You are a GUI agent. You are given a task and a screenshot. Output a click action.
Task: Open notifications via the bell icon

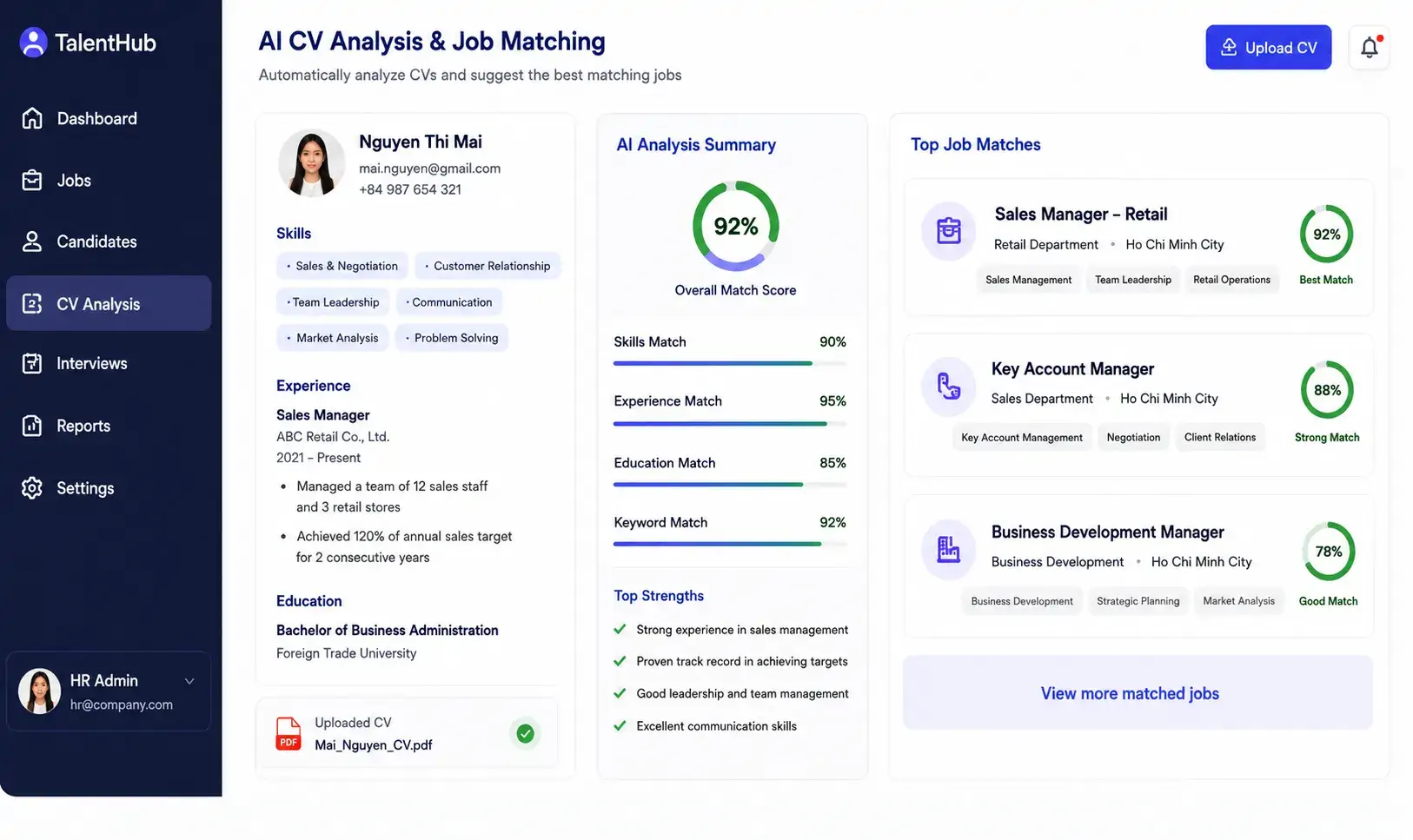1369,48
